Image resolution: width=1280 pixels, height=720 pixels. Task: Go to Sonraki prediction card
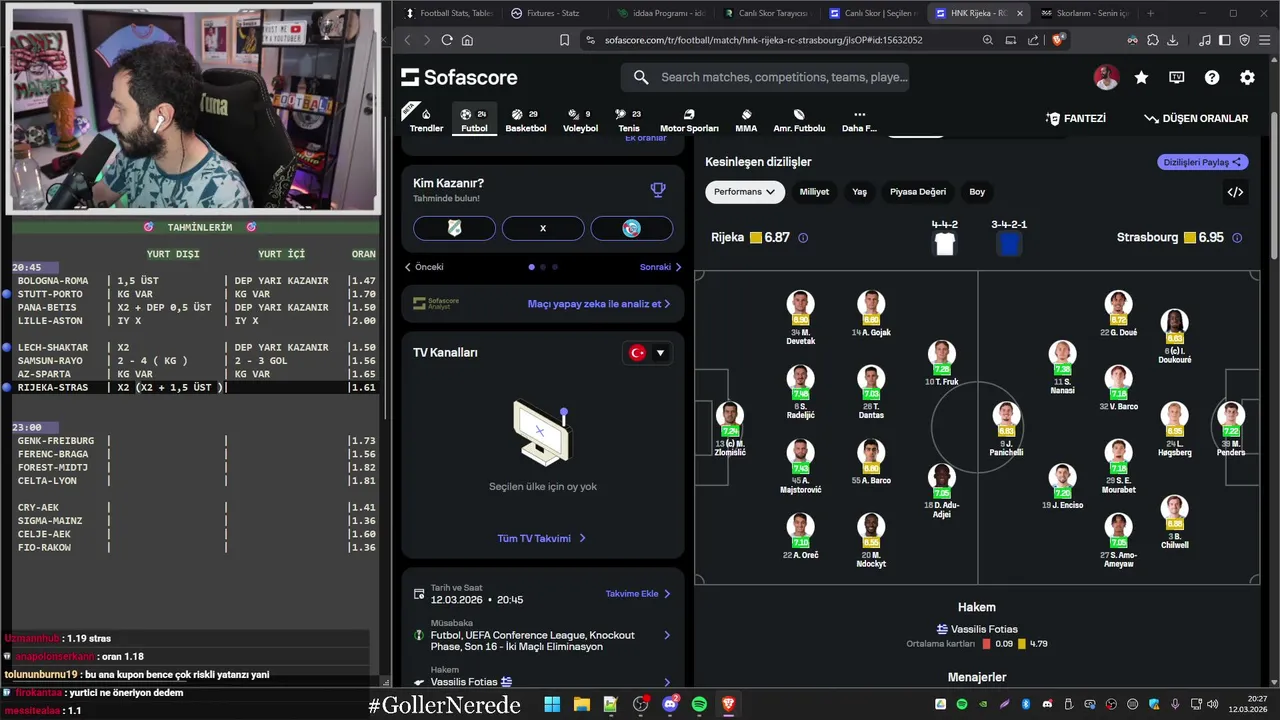pos(660,267)
